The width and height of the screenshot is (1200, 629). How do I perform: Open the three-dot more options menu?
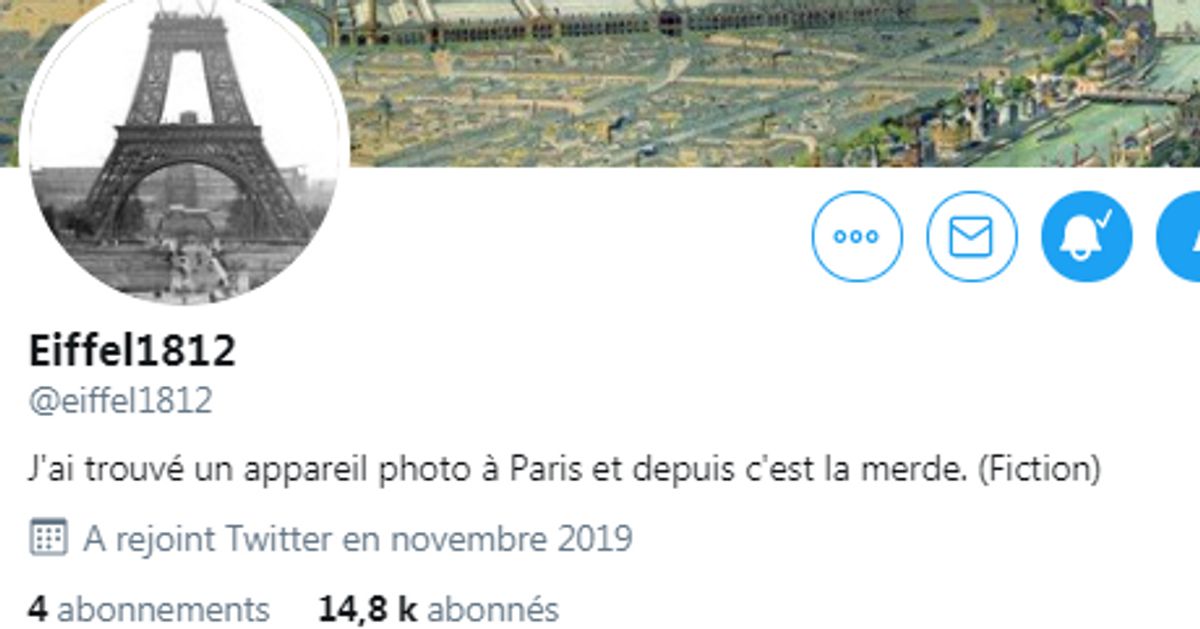(x=857, y=237)
